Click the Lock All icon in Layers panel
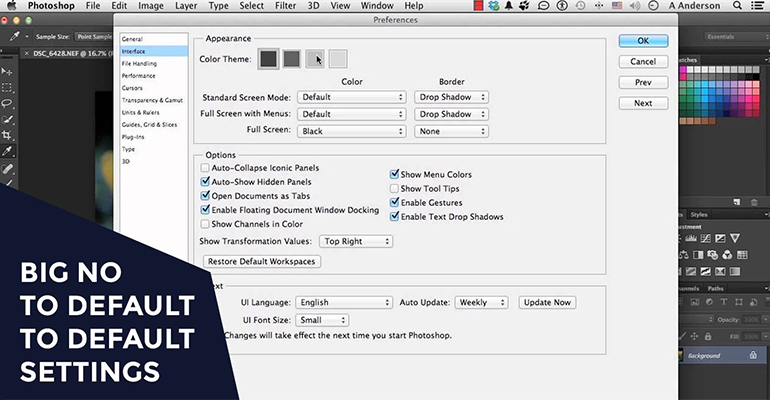770x400 pixels. pyautogui.click(x=708, y=337)
